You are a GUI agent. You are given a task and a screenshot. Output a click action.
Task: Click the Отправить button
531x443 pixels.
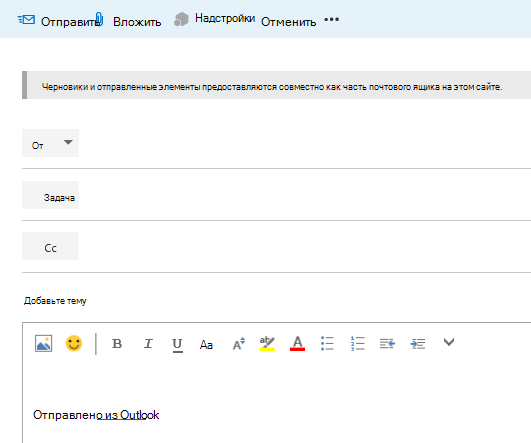pos(59,21)
